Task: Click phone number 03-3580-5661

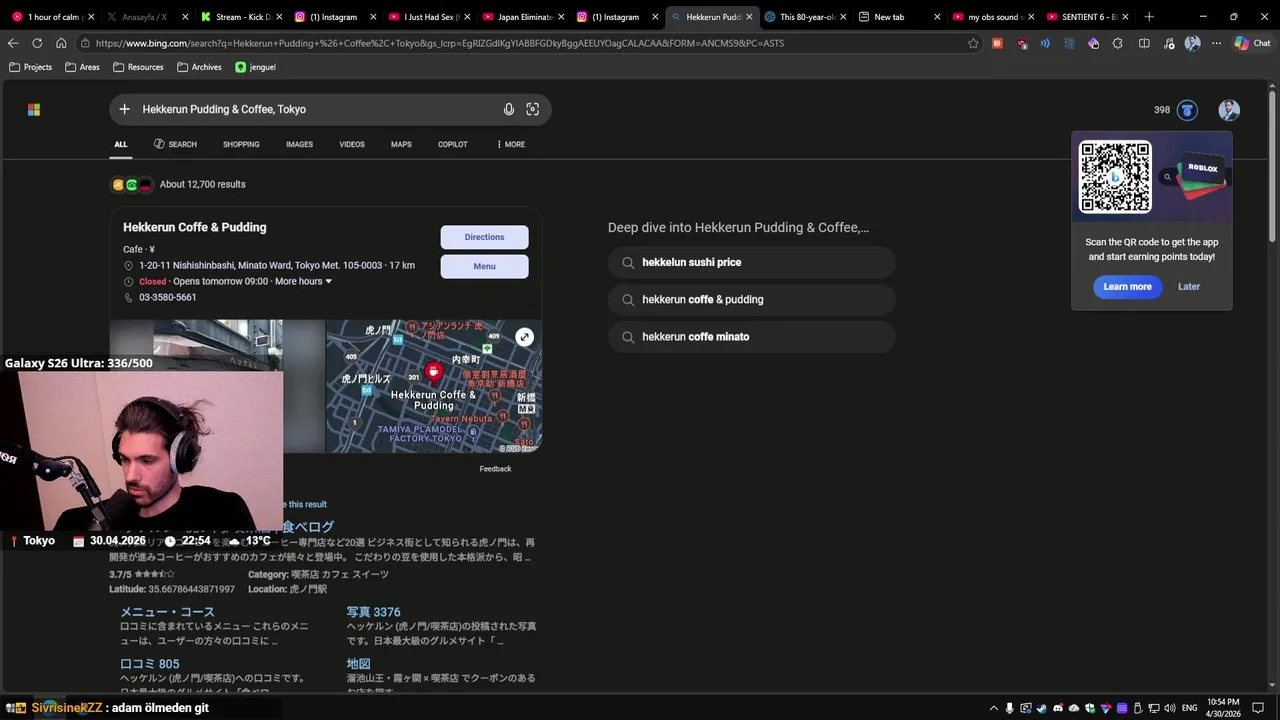Action: pos(167,297)
